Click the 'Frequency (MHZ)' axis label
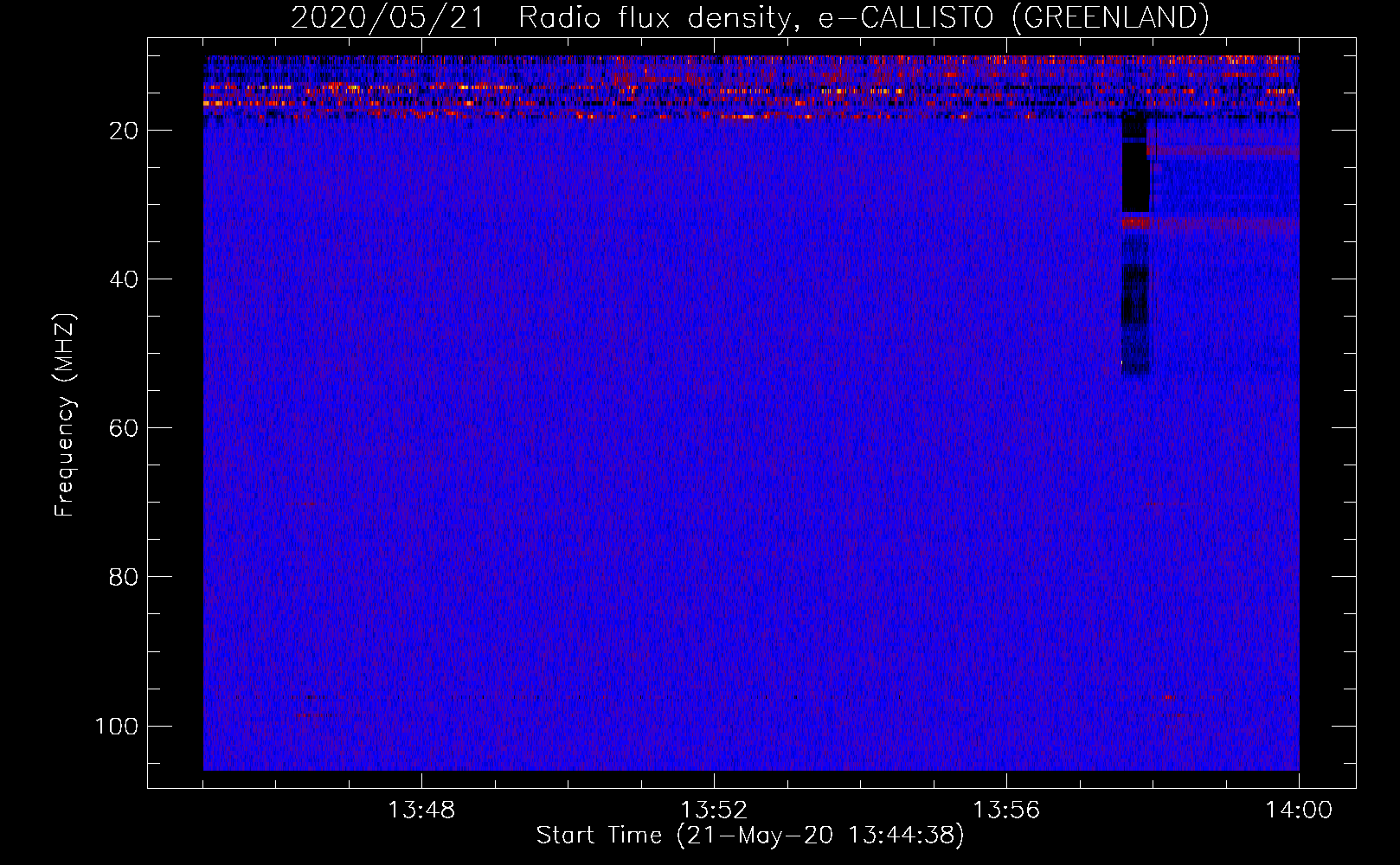This screenshot has width=1400, height=865. [x=65, y=415]
